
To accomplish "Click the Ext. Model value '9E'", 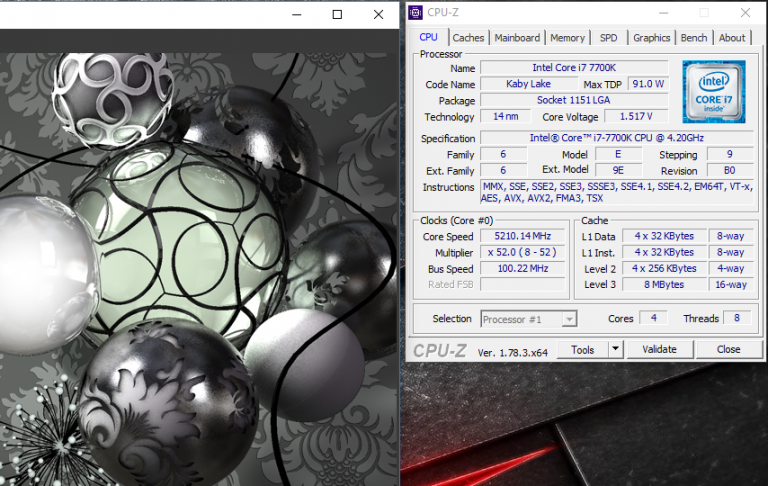I will point(618,170).
